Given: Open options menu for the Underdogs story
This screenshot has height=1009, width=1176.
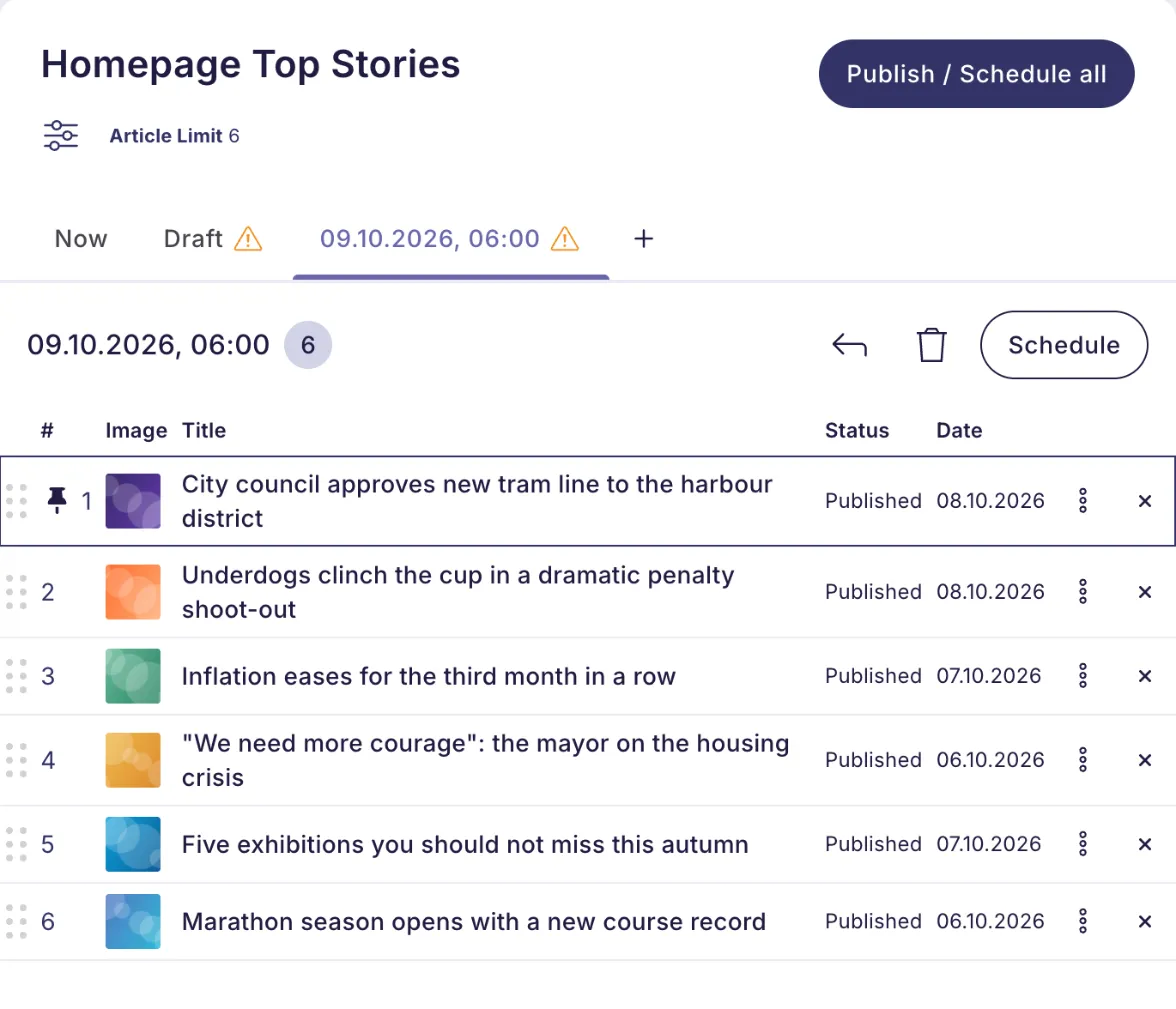Looking at the screenshot, I should (1083, 592).
